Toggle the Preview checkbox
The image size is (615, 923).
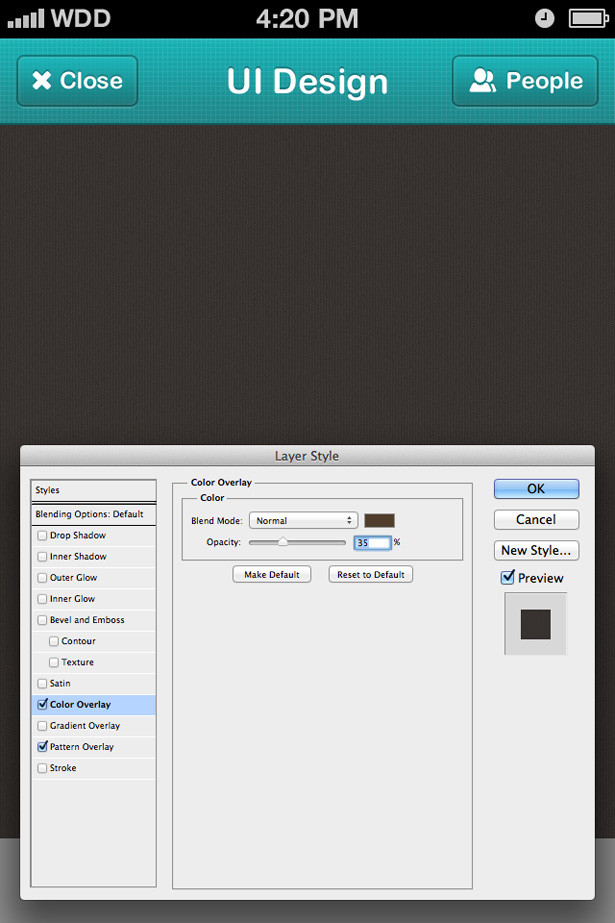(508, 578)
